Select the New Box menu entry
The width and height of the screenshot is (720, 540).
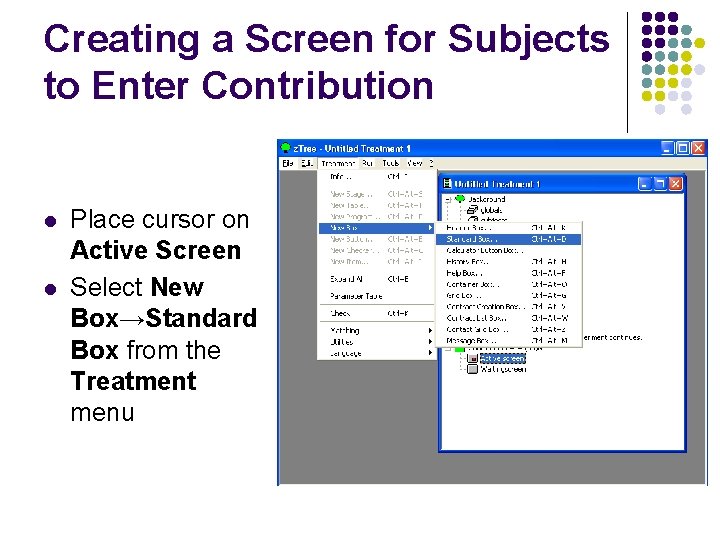(x=376, y=228)
